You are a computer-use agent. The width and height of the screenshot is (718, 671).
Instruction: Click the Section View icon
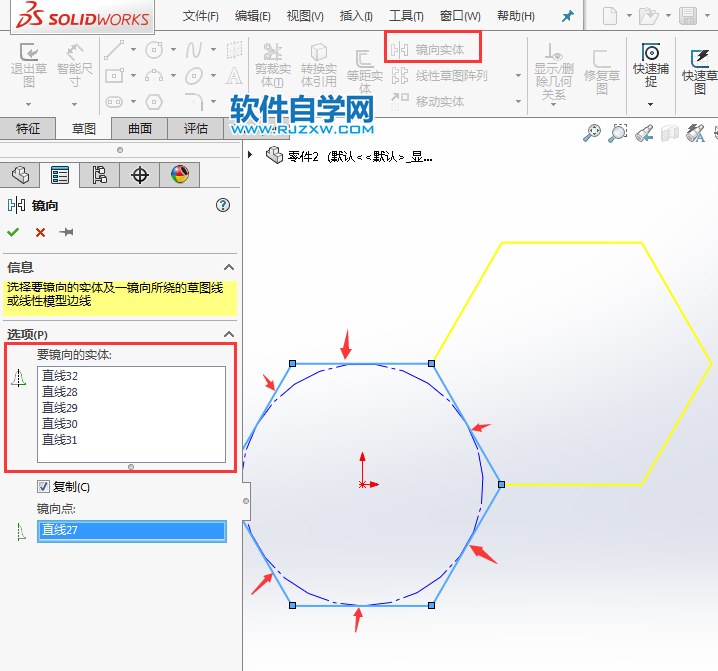click(x=669, y=133)
